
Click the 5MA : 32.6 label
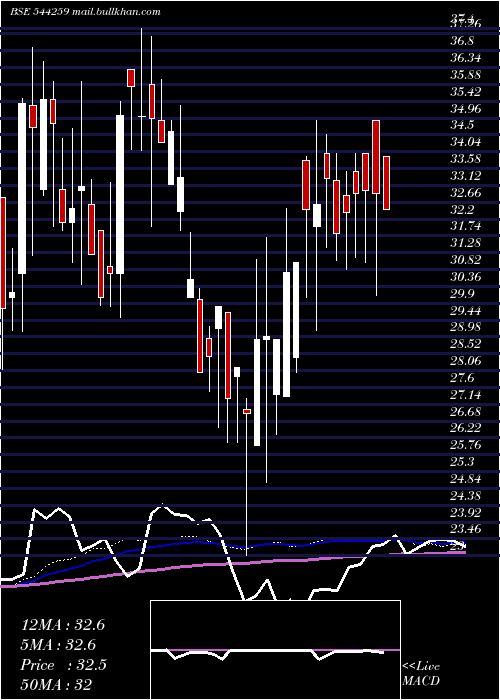(x=58, y=645)
